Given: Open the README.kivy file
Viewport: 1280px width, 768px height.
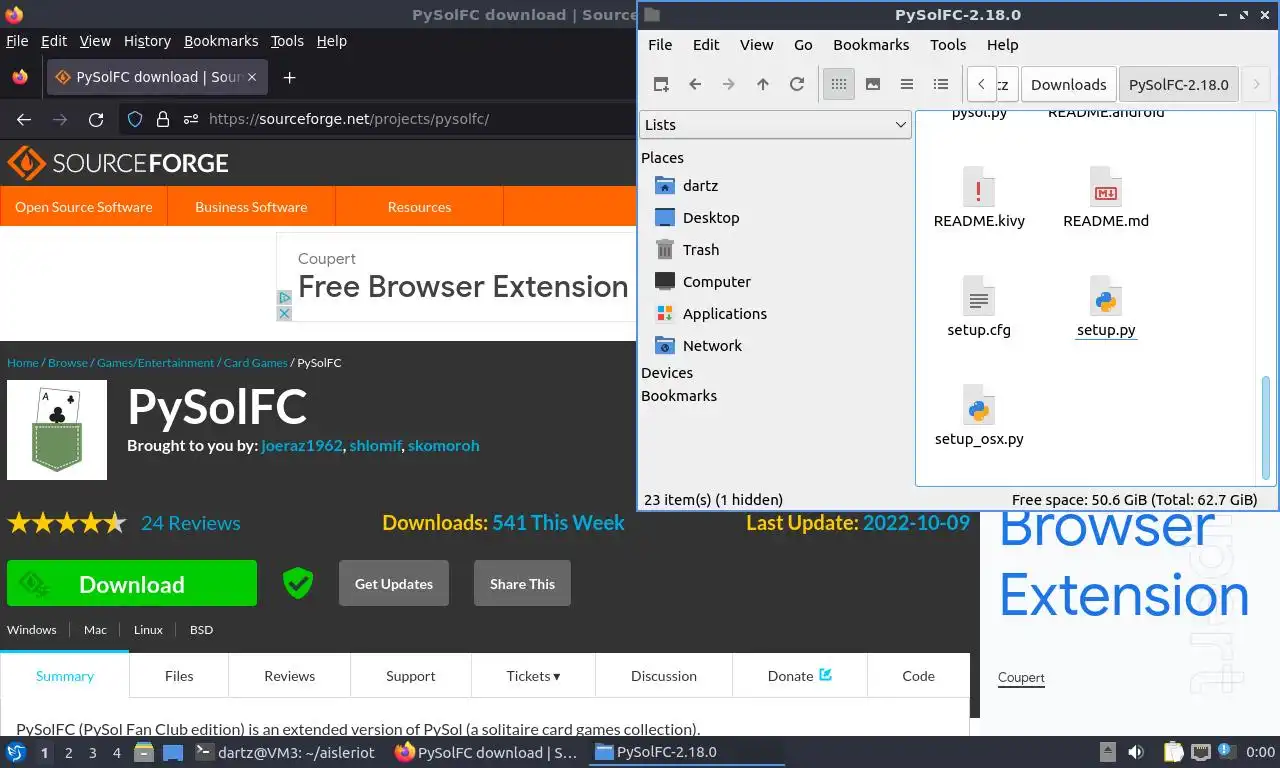Looking at the screenshot, I should pyautogui.click(x=979, y=198).
